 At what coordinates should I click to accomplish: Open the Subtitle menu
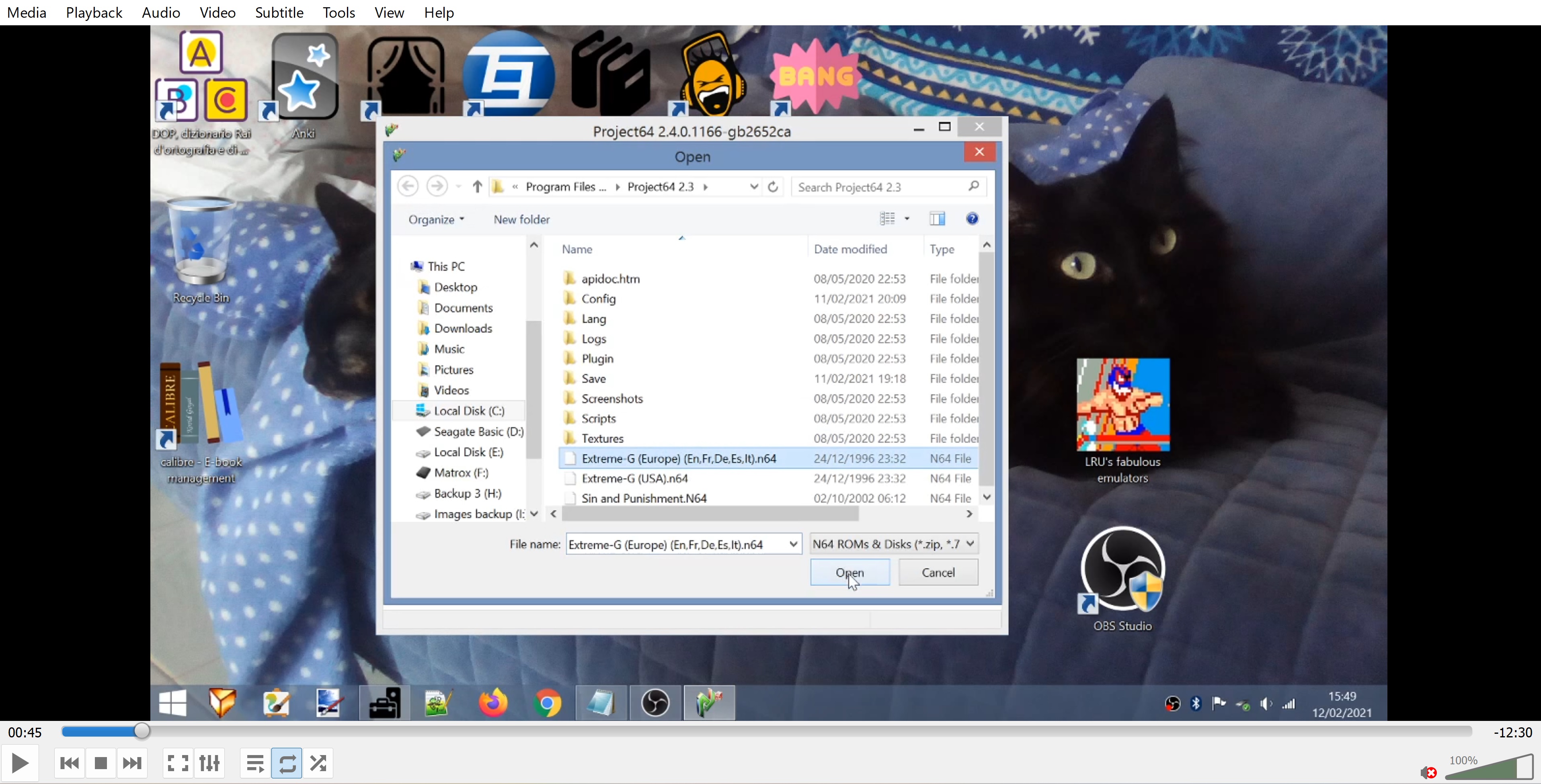(x=279, y=12)
